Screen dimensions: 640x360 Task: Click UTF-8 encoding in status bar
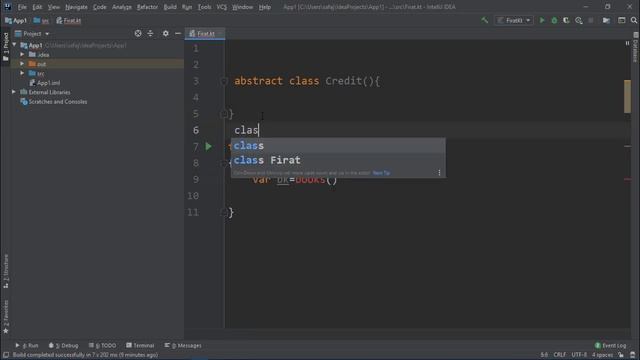579,355
